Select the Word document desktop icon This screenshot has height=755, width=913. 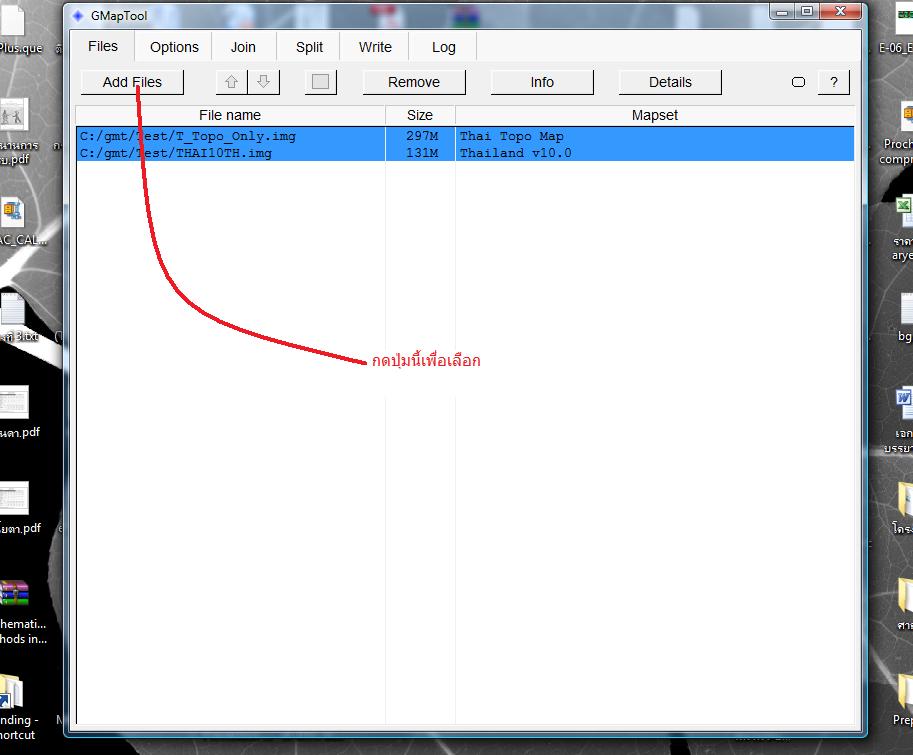(x=903, y=402)
